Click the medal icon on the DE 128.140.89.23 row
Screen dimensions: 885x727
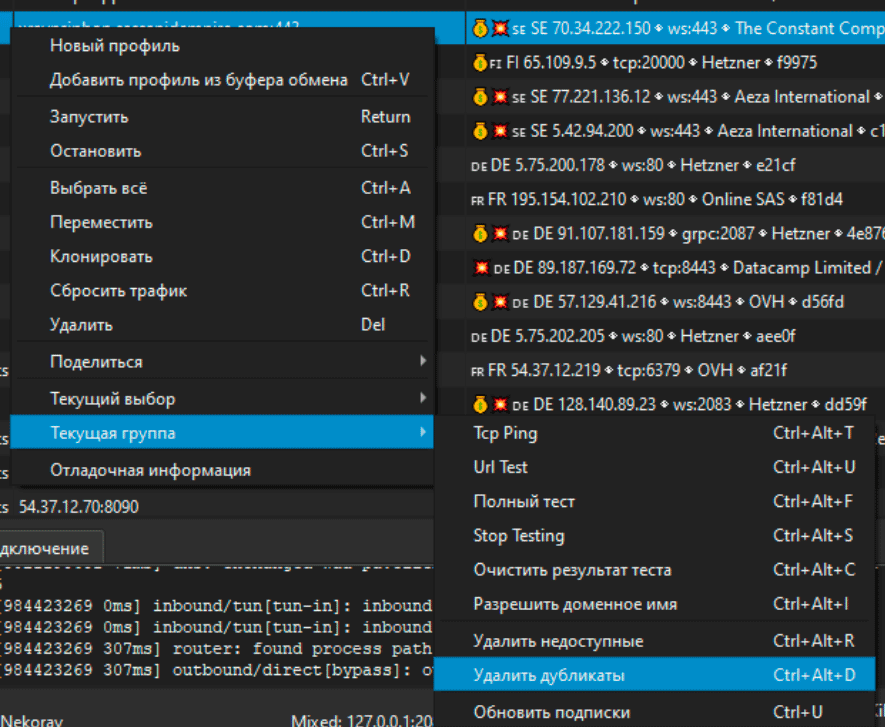480,405
